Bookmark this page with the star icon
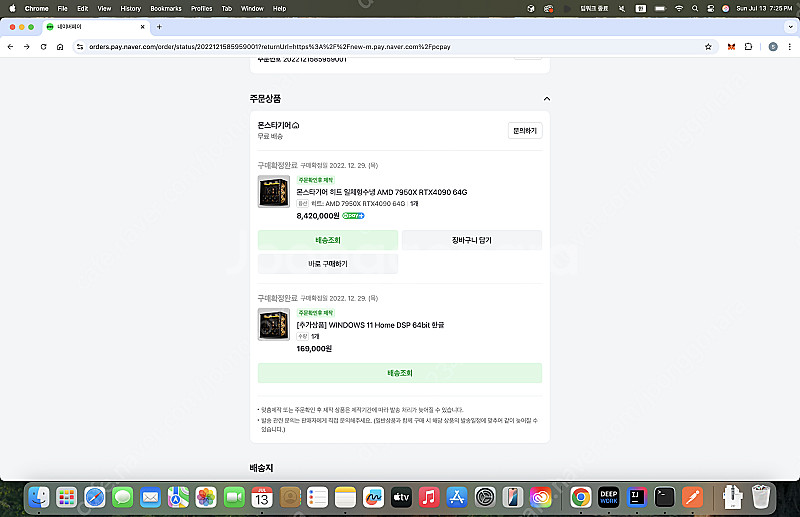This screenshot has height=517, width=800. coord(708,46)
